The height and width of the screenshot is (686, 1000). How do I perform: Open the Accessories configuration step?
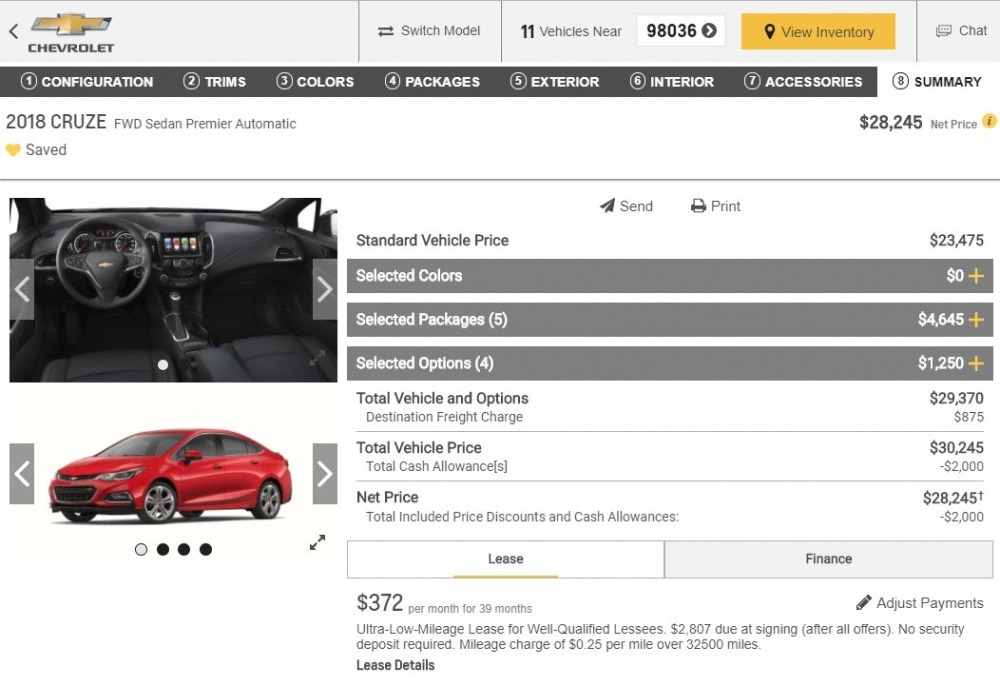click(x=801, y=82)
